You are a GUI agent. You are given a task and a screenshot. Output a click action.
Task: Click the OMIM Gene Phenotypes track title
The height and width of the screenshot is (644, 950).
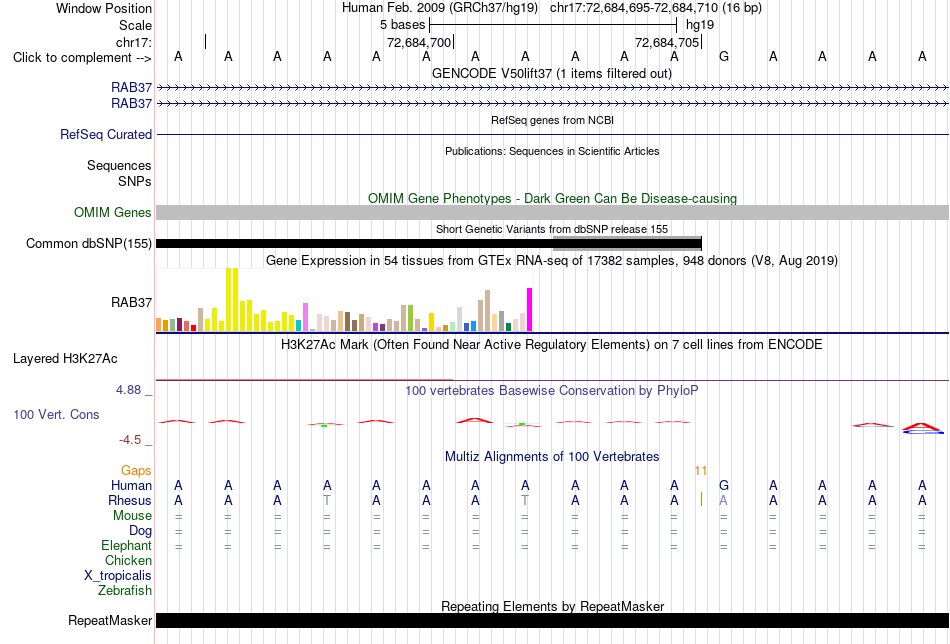point(552,199)
